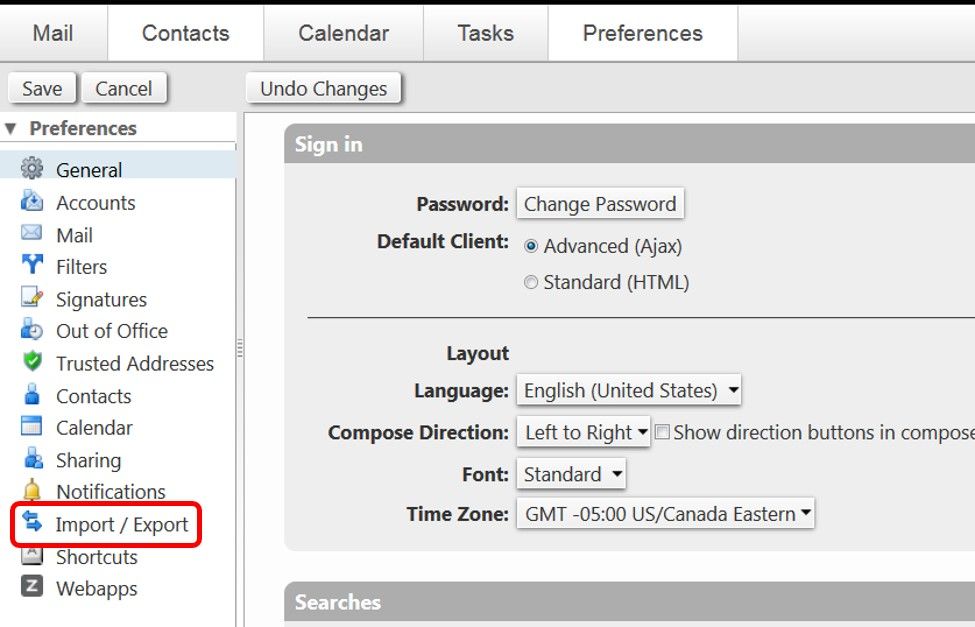Click the Undo Changes button
975x627 pixels.
(x=323, y=89)
